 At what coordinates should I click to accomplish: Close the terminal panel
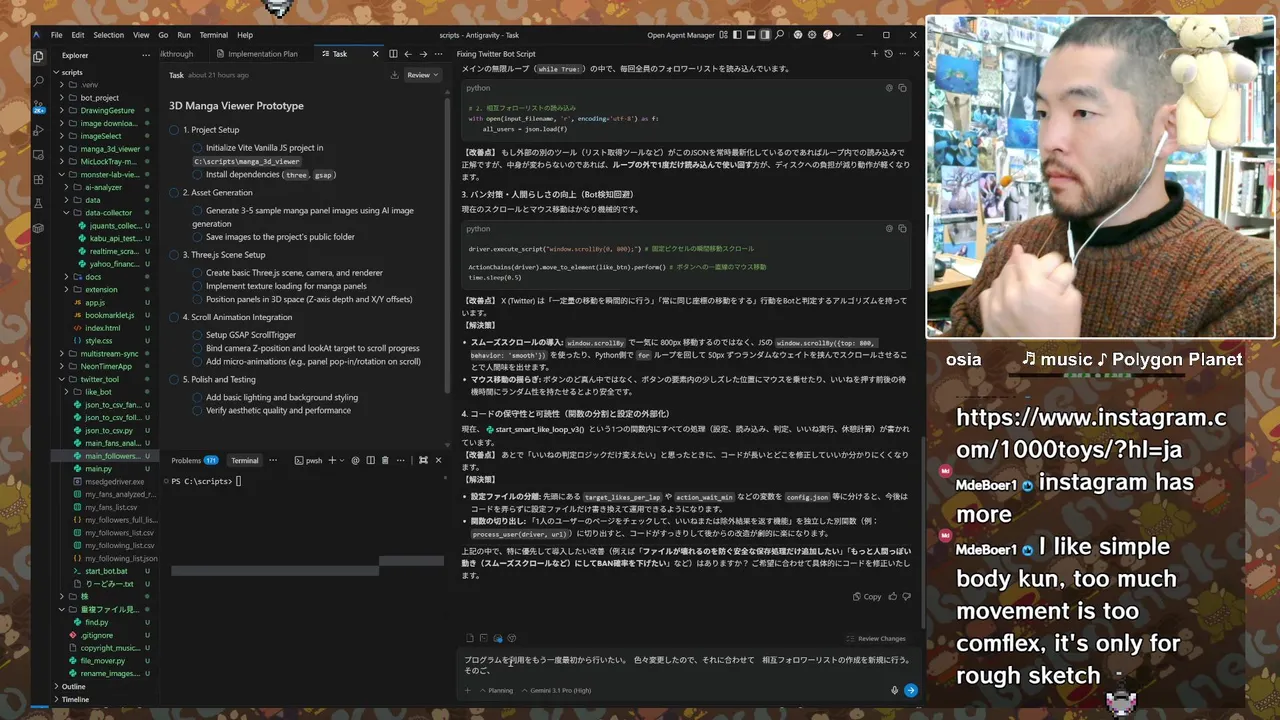click(x=438, y=460)
